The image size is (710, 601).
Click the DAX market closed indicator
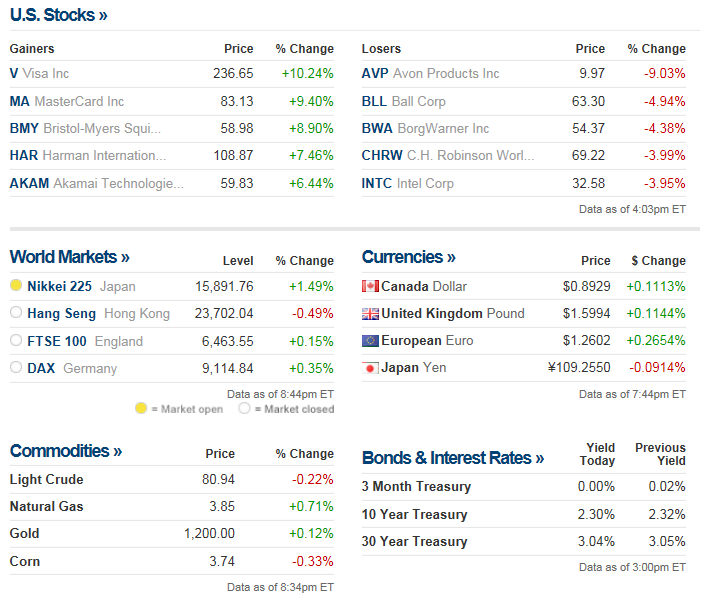point(16,368)
